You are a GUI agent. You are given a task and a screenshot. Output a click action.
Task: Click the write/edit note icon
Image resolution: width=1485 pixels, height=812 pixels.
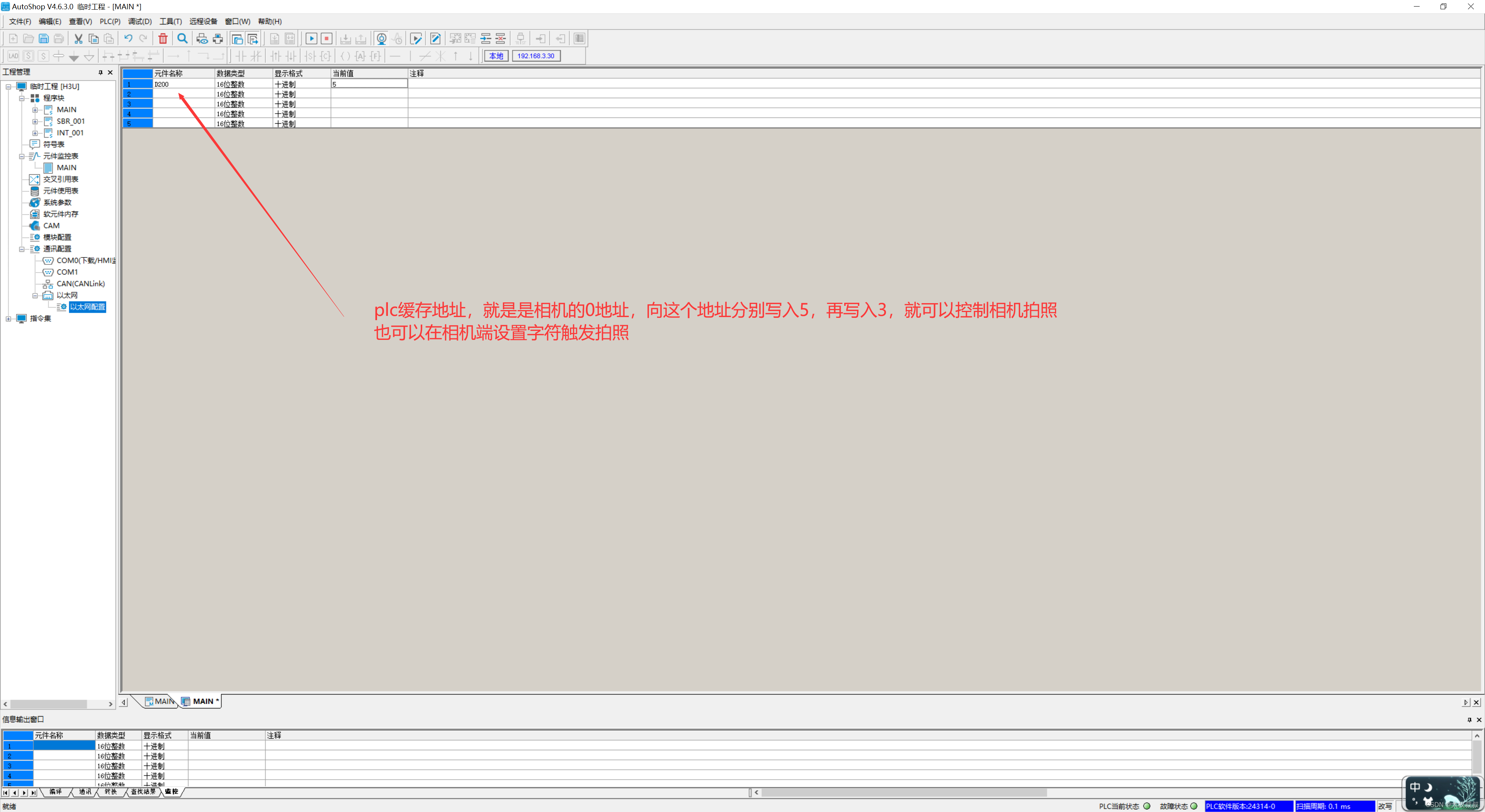436,39
